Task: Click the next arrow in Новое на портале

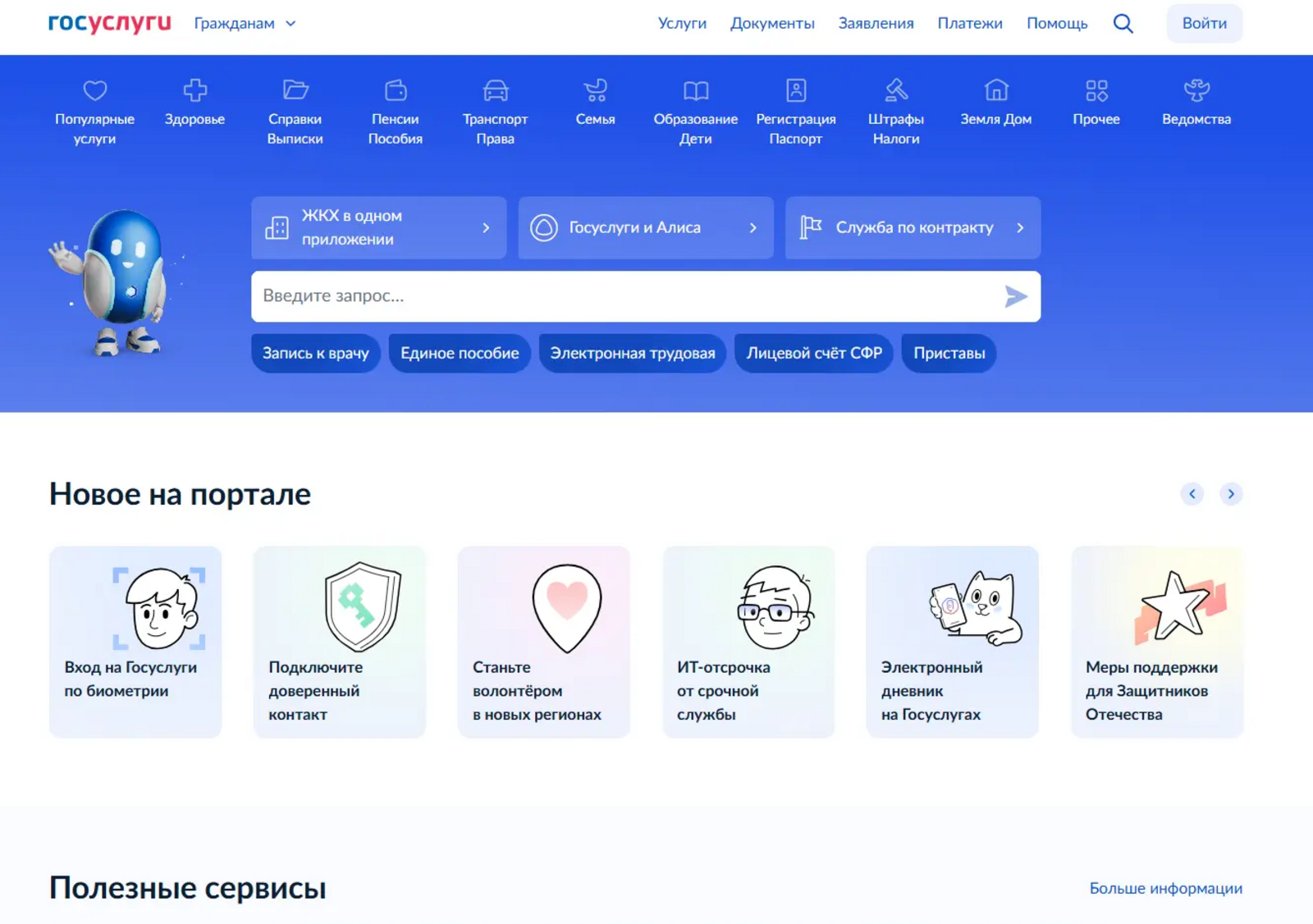Action: click(1230, 493)
